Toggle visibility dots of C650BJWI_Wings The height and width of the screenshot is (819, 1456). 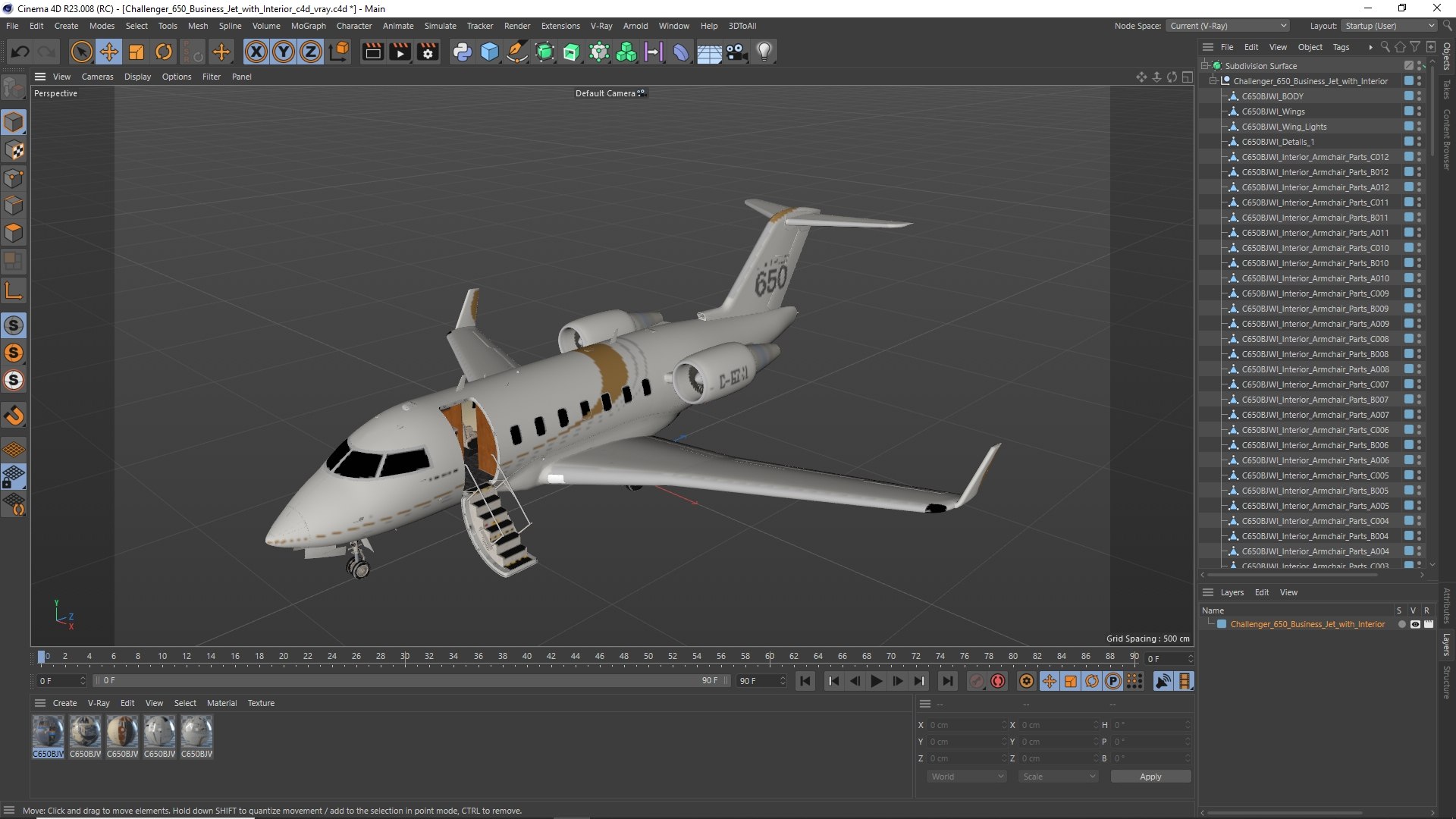(1419, 111)
